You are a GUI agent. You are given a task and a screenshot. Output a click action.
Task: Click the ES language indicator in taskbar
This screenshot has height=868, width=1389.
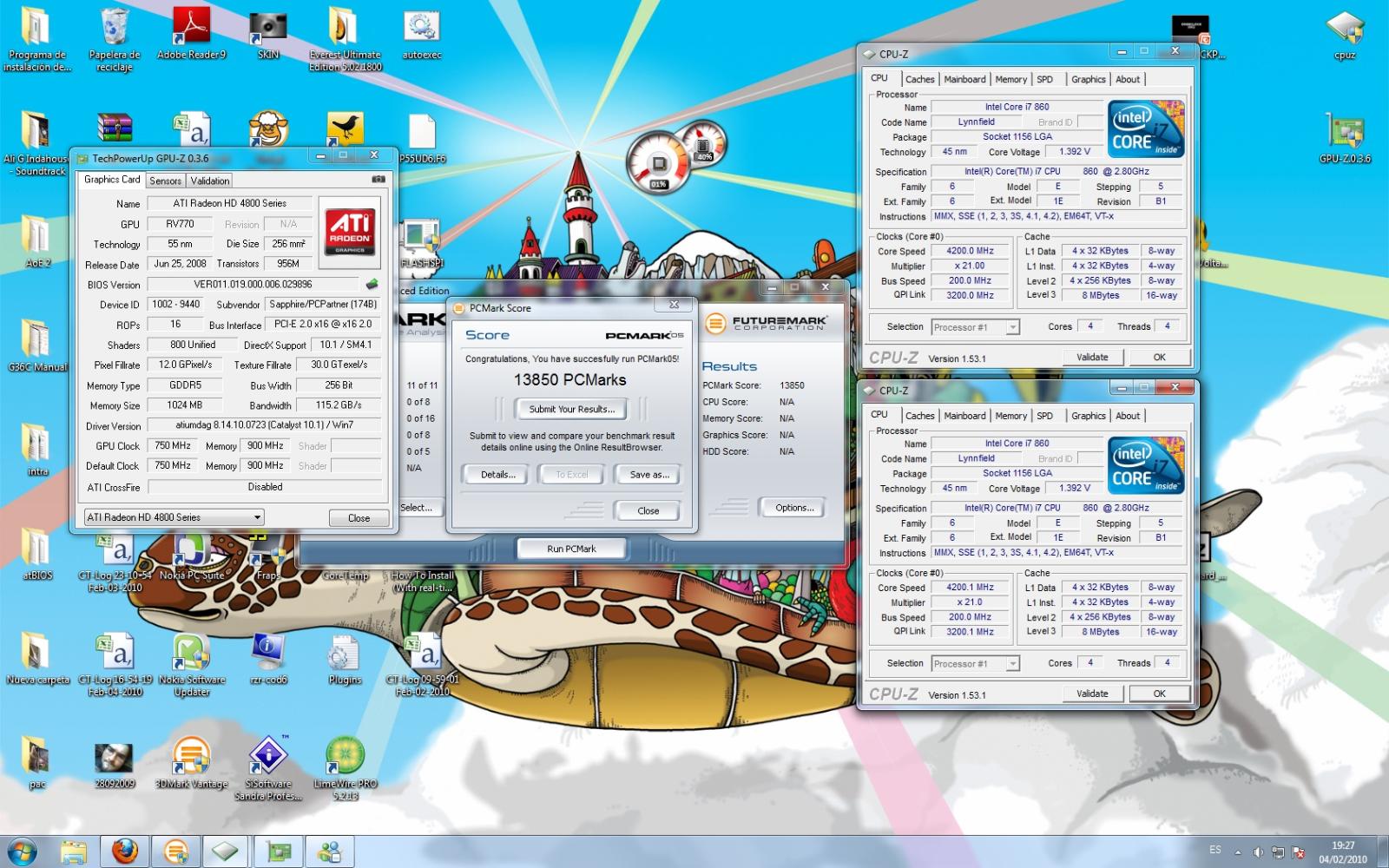tap(1215, 850)
